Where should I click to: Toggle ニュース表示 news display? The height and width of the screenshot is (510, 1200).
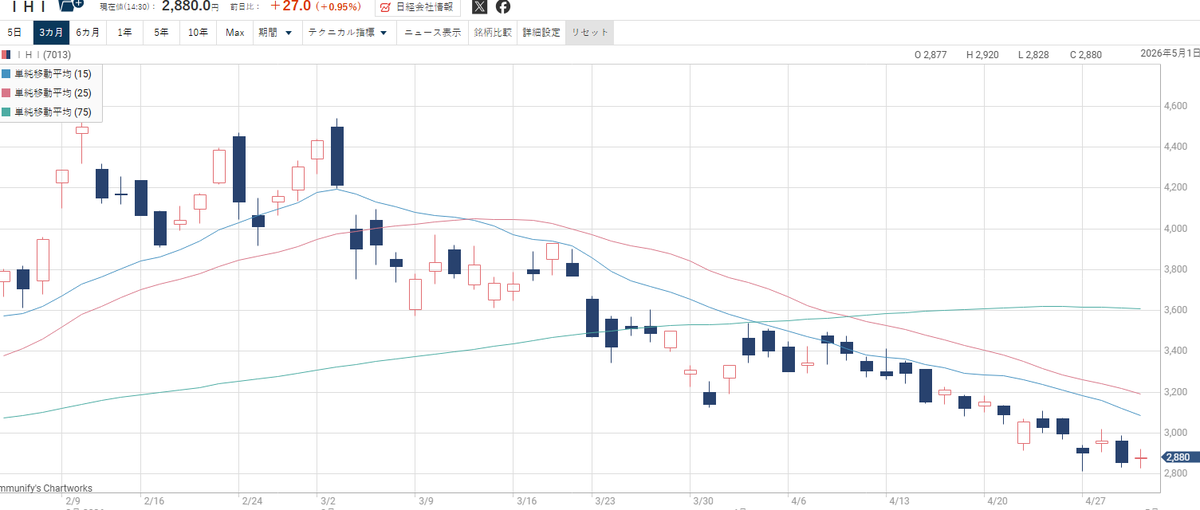pyautogui.click(x=432, y=33)
